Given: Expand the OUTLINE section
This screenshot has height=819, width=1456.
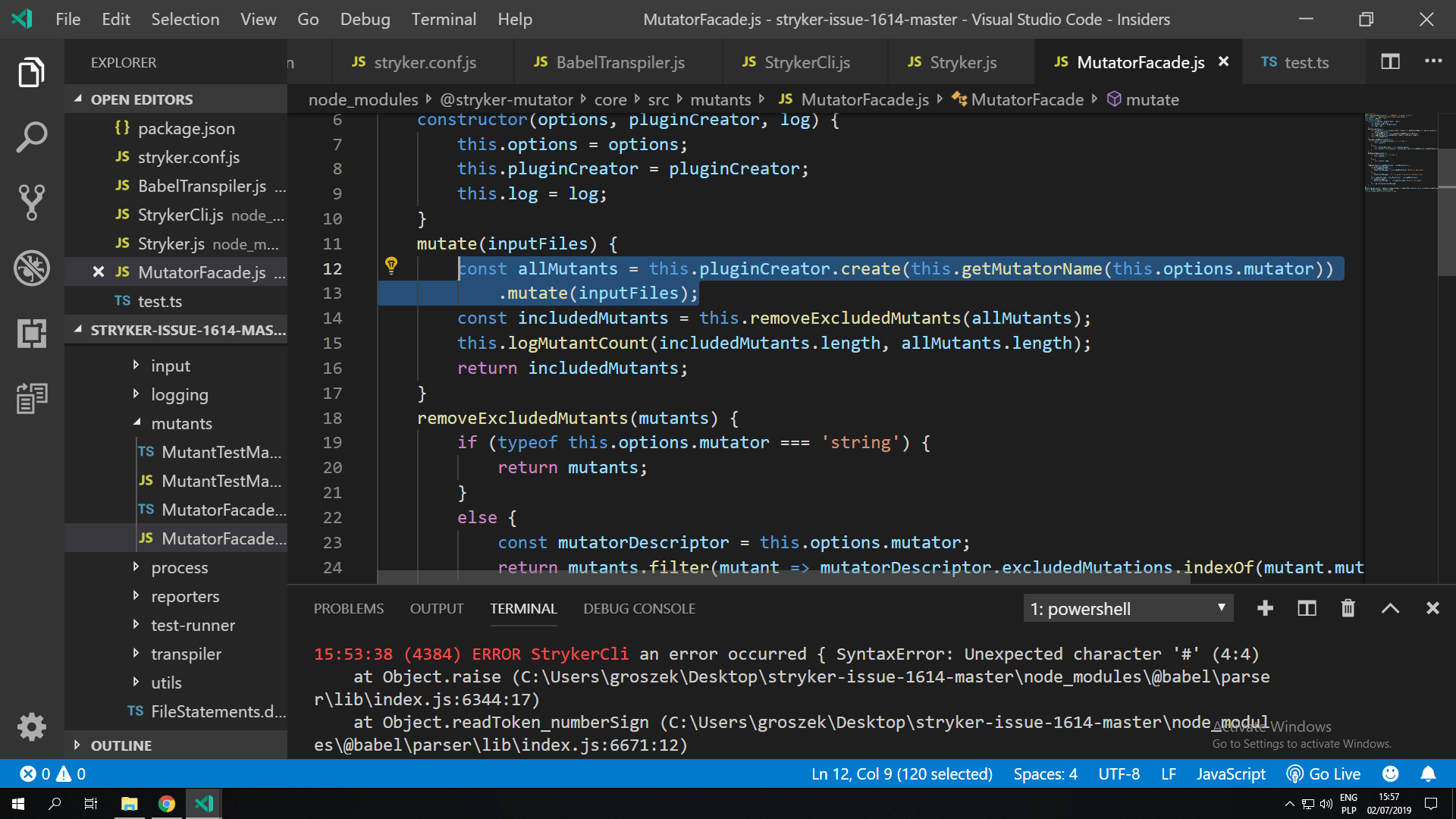Looking at the screenshot, I should pos(121,745).
